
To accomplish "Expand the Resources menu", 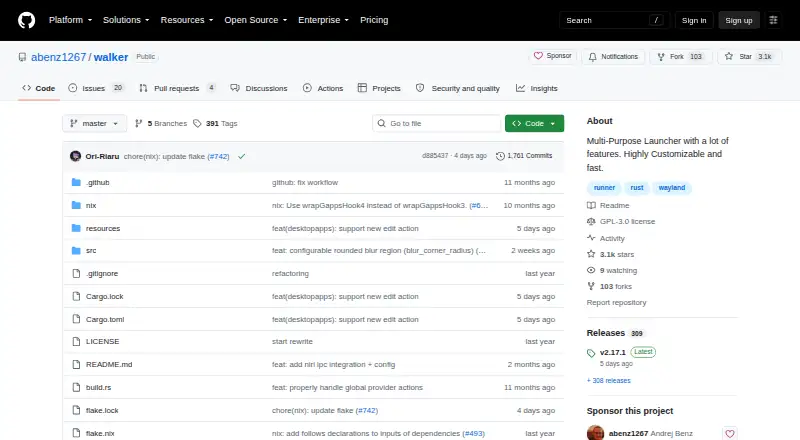I will 187,20.
